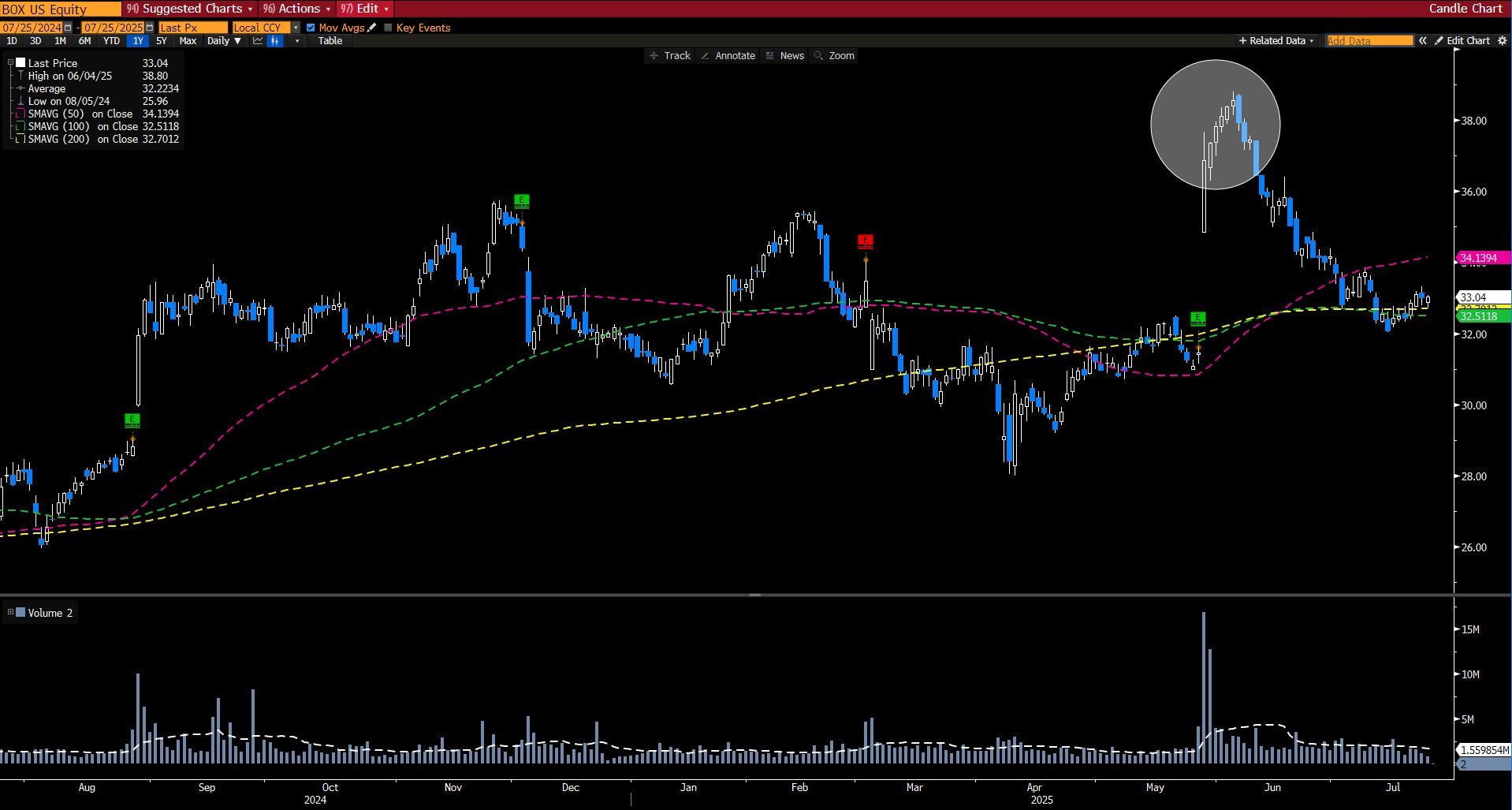1512x810 pixels.
Task: Open the Daily periodicity dropdown
Action: (225, 41)
